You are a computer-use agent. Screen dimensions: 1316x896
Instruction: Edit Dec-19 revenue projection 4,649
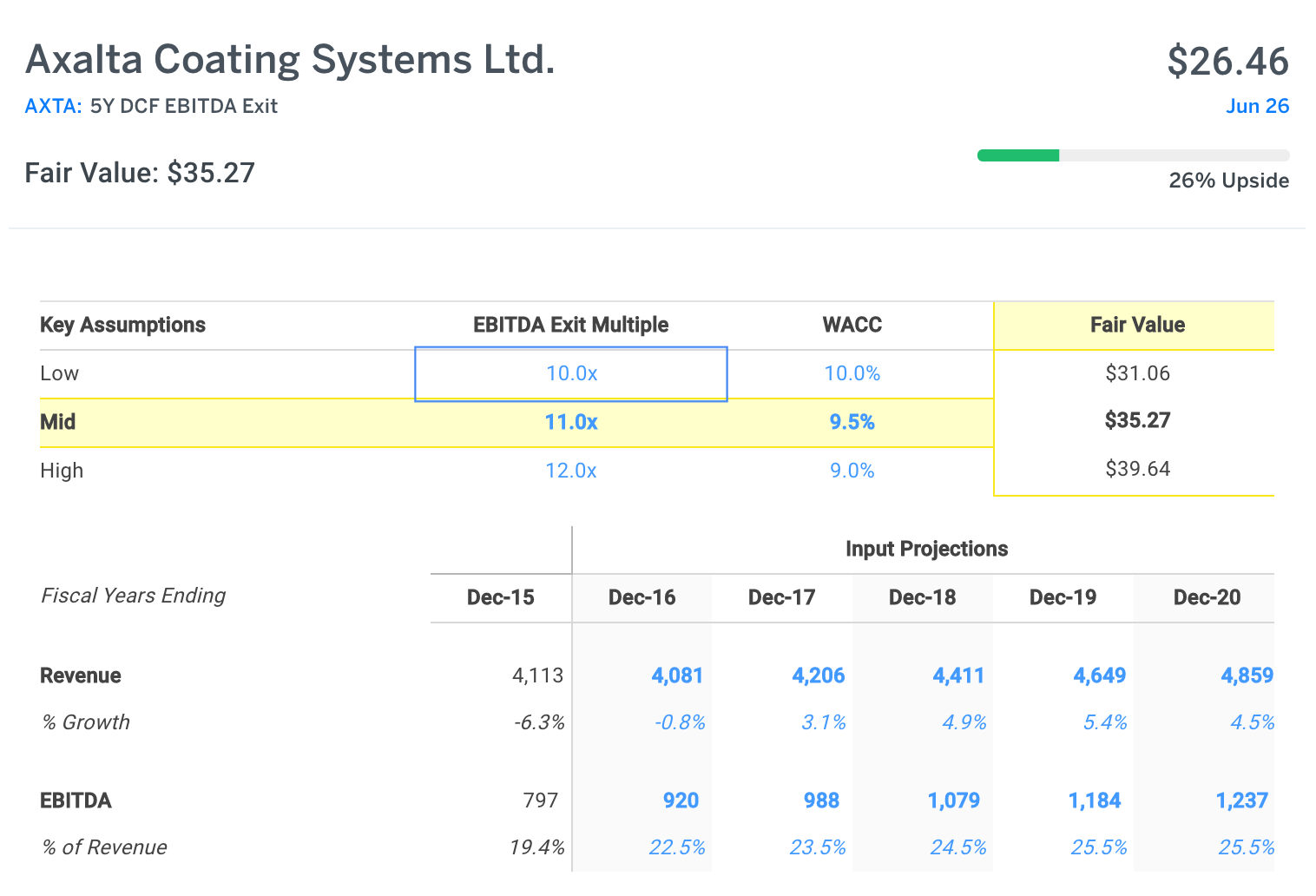click(x=1100, y=675)
